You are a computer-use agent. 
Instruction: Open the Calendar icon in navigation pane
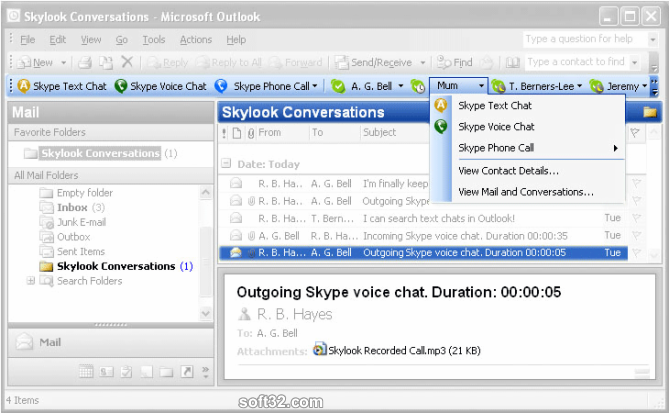coord(86,372)
